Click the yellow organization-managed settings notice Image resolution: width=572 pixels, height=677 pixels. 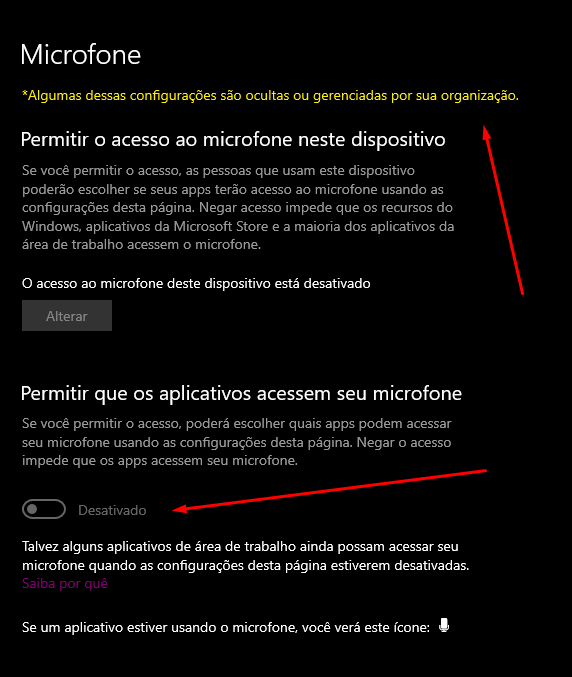(270, 95)
